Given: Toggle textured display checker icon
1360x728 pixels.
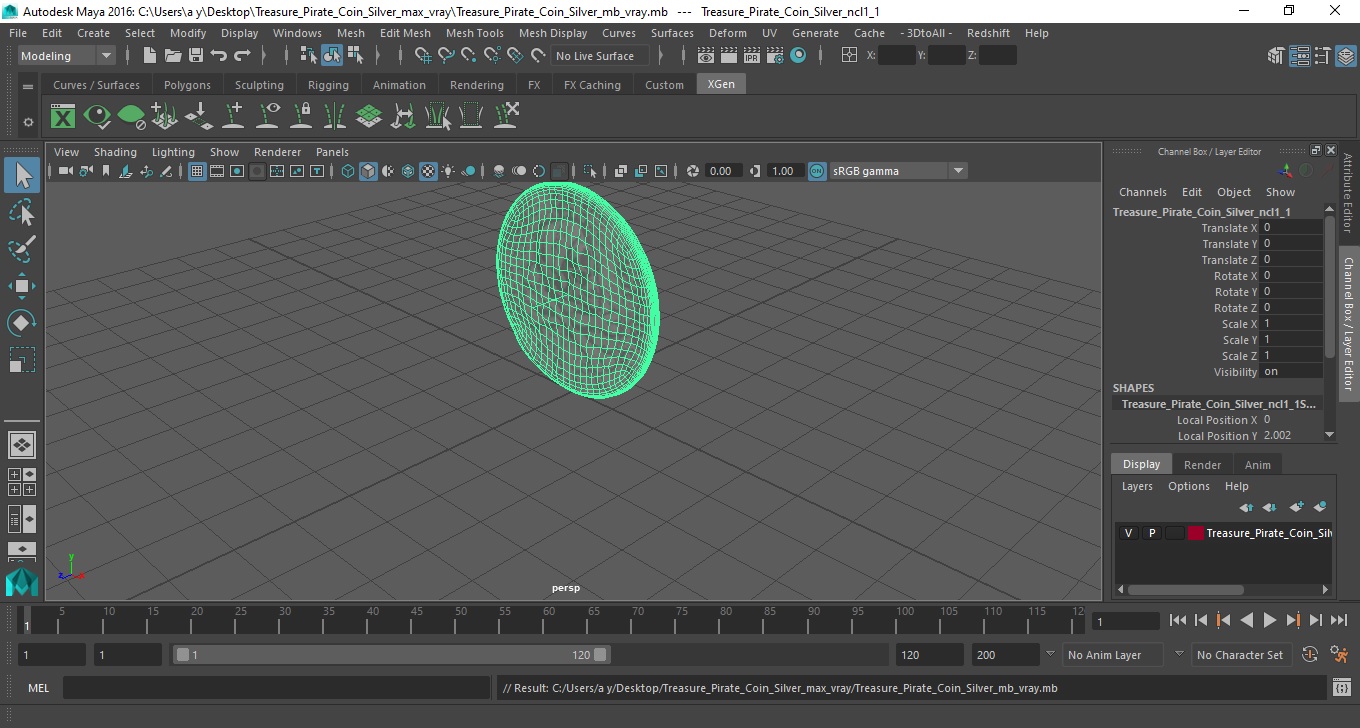Looking at the screenshot, I should tap(428, 171).
